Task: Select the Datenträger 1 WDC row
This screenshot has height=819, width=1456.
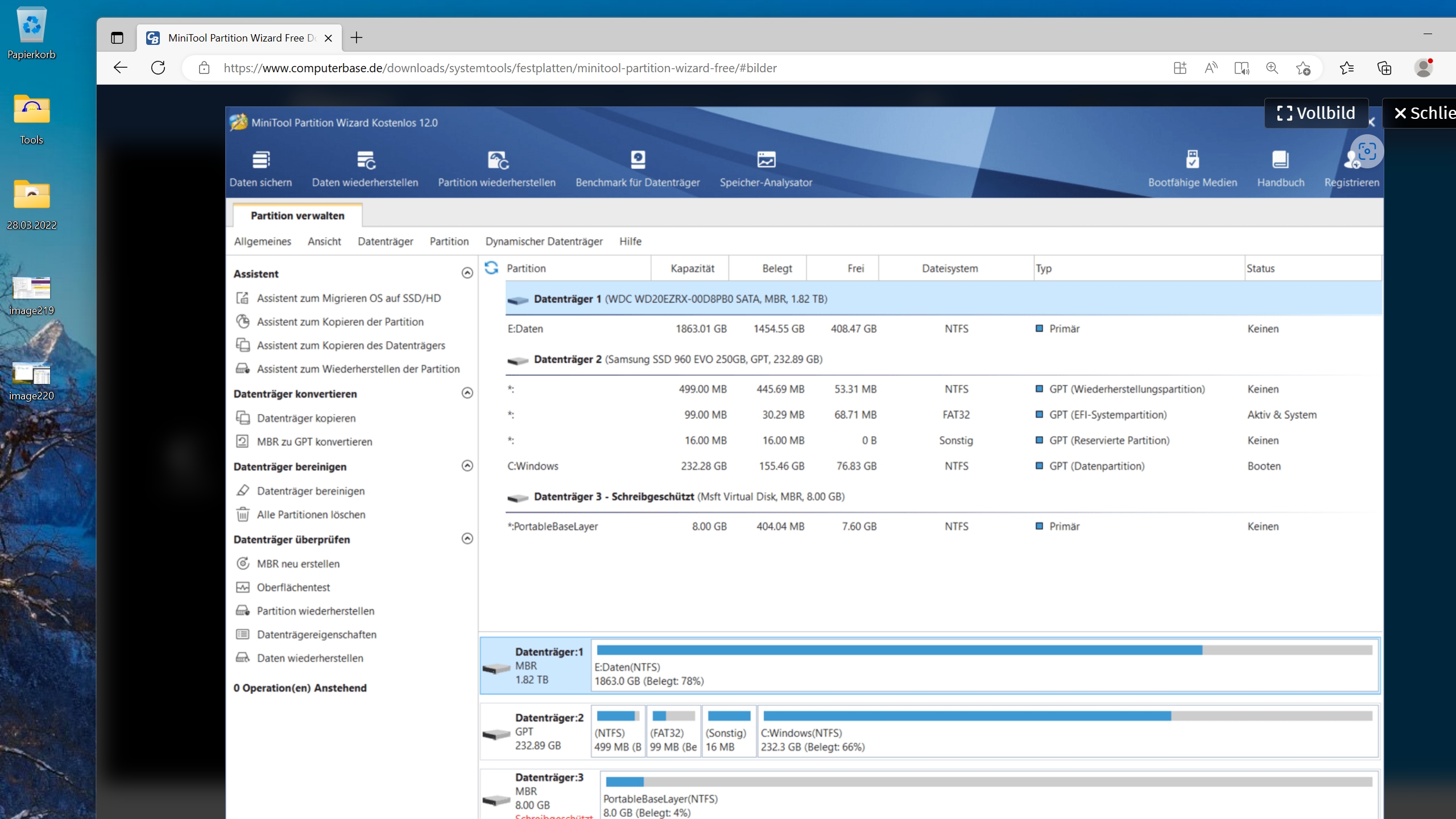Action: [x=680, y=299]
